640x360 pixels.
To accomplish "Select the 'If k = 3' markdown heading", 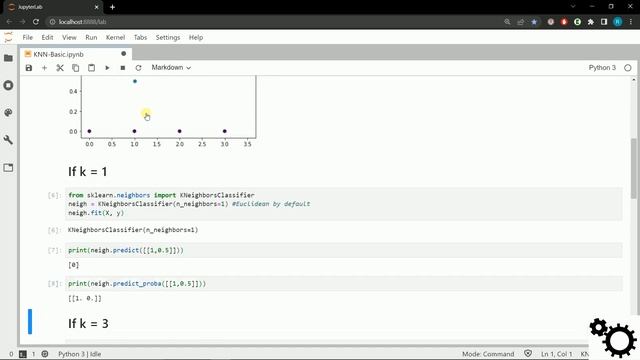I will [x=88, y=324].
